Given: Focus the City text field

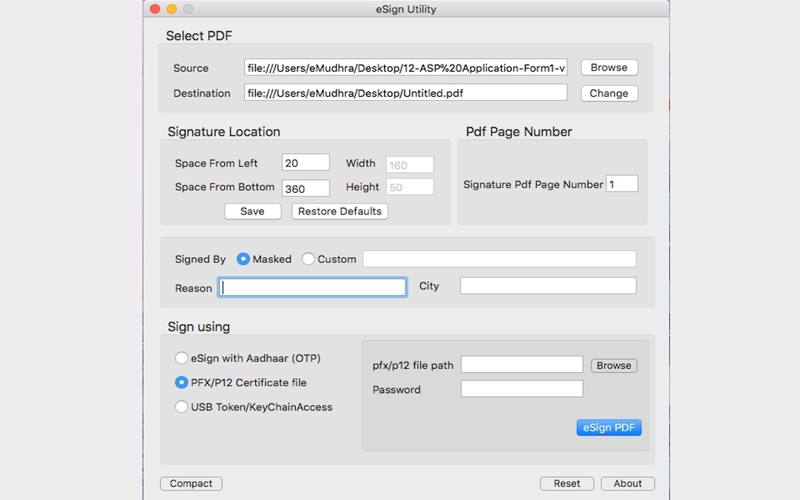Looking at the screenshot, I should click(548, 286).
